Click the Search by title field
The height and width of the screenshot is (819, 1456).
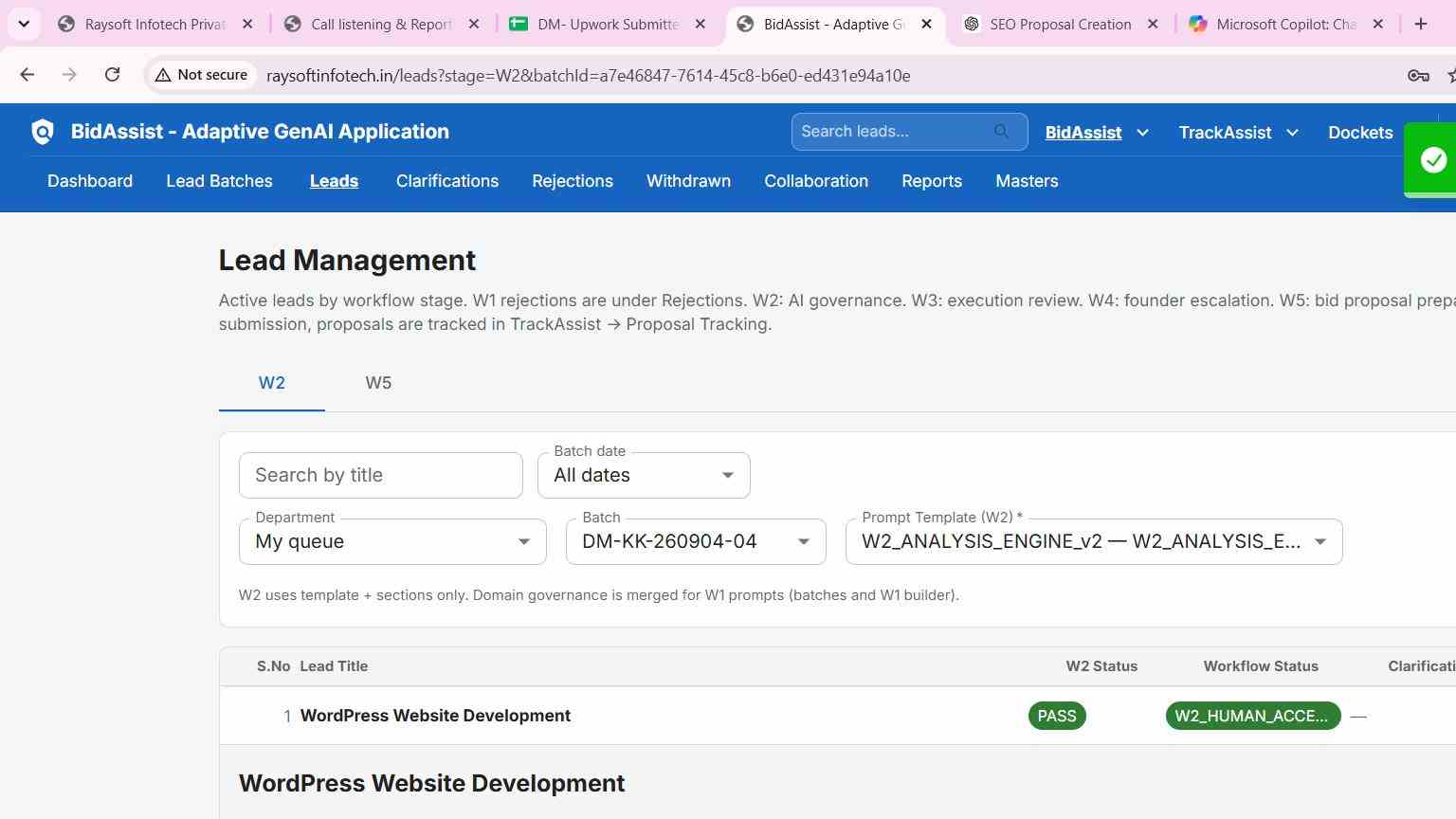point(381,475)
